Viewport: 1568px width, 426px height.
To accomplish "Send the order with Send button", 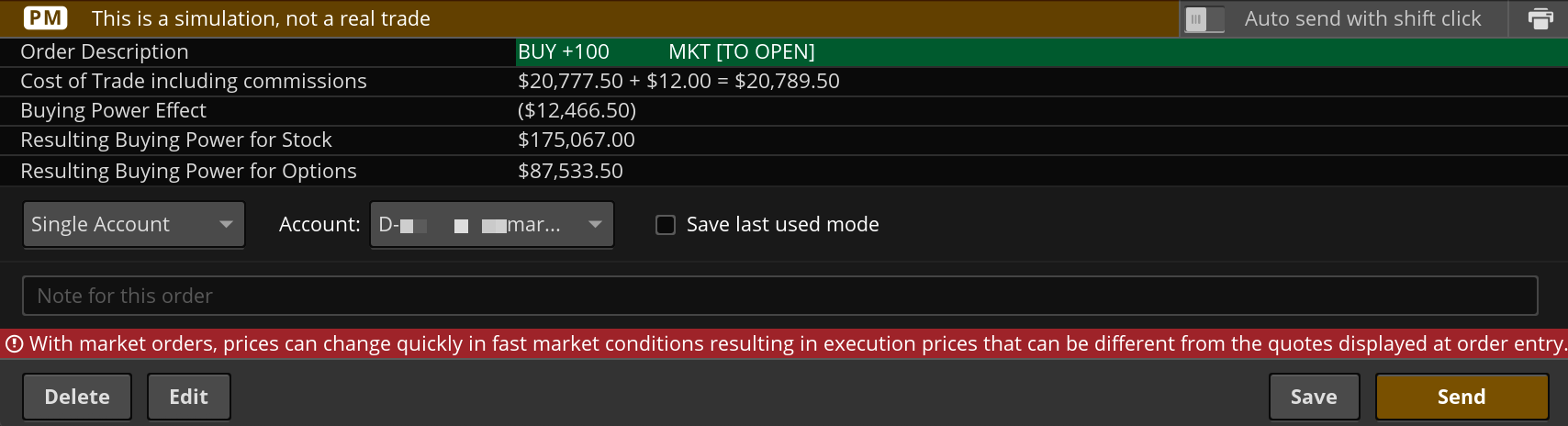I will [1462, 397].
